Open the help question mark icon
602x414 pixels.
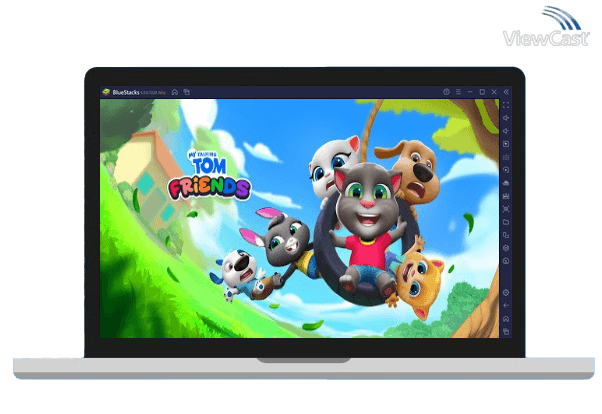pos(446,92)
